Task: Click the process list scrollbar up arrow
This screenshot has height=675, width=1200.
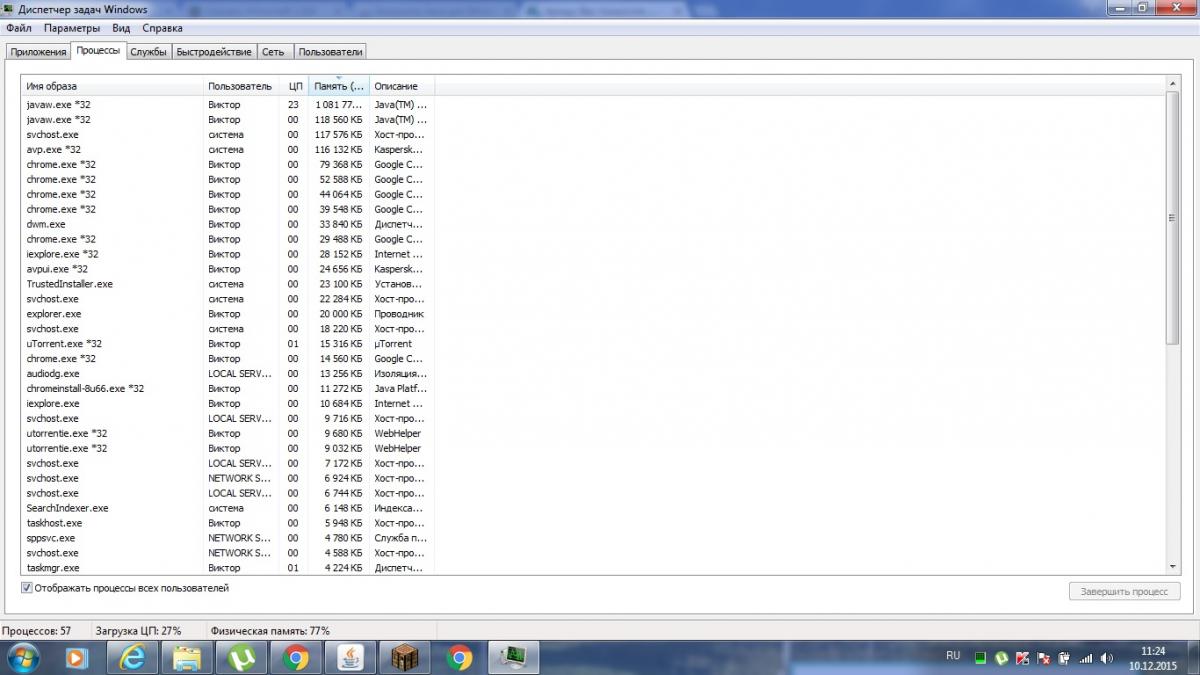Action: pos(1172,85)
